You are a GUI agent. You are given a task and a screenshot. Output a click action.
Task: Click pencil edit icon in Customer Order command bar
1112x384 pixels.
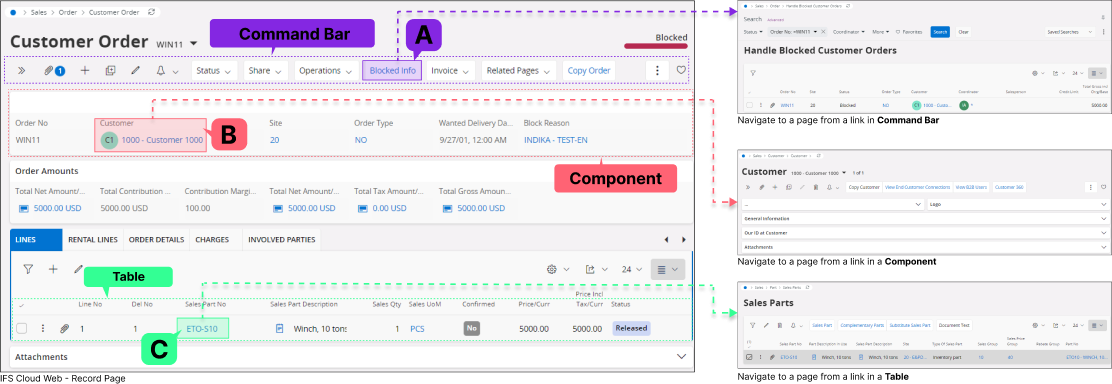135,70
